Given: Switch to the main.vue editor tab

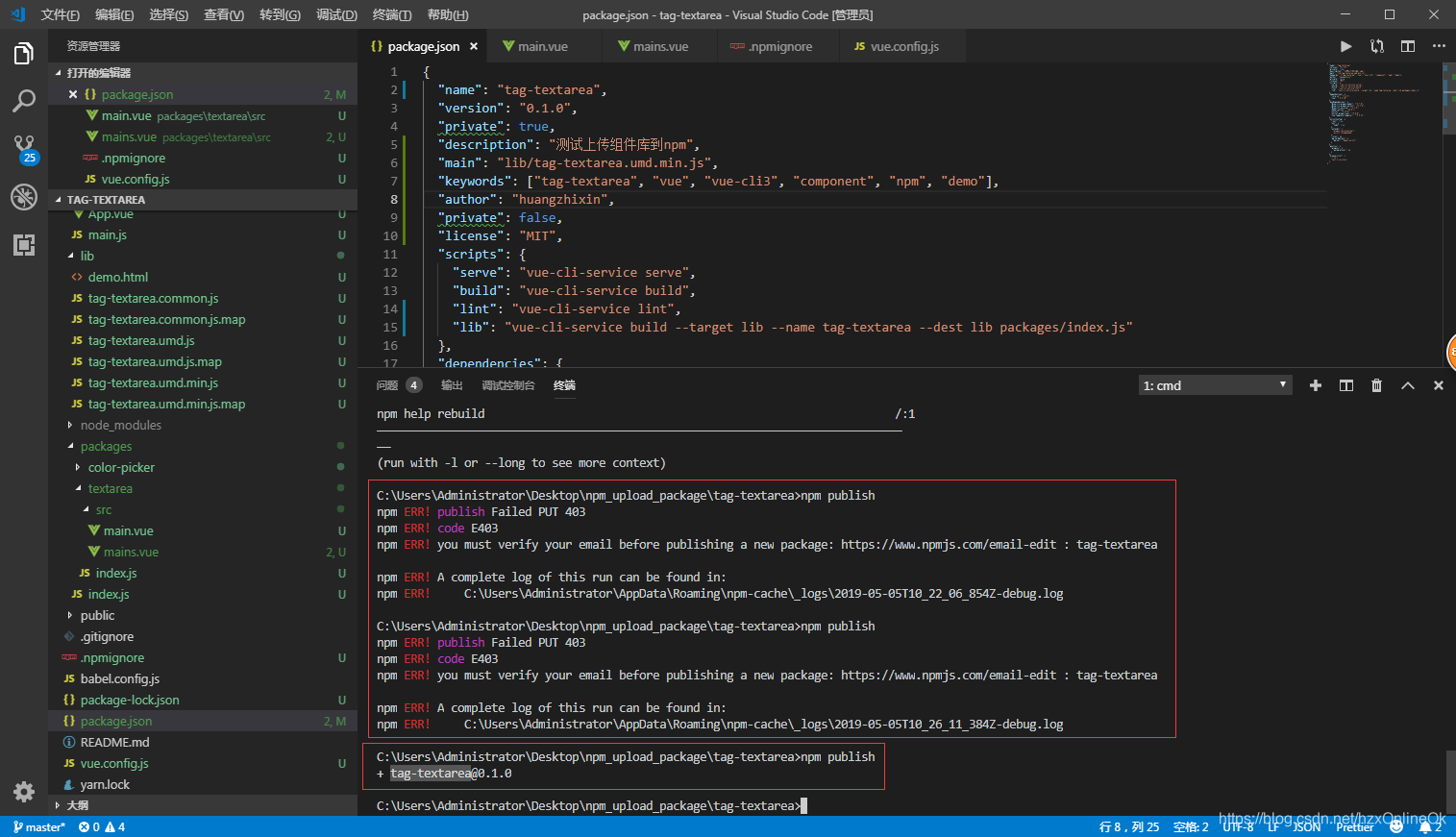Looking at the screenshot, I should tap(543, 46).
